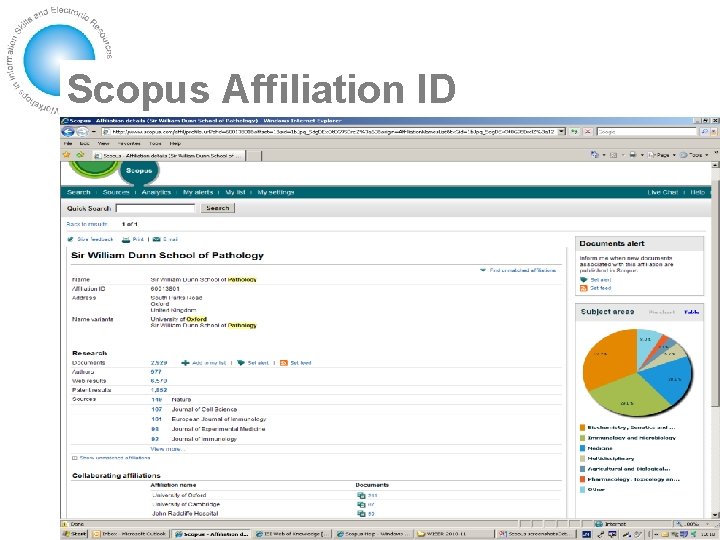Open the Page dropdown in IE command bar
Screen dimensions: 720x540
point(661,155)
